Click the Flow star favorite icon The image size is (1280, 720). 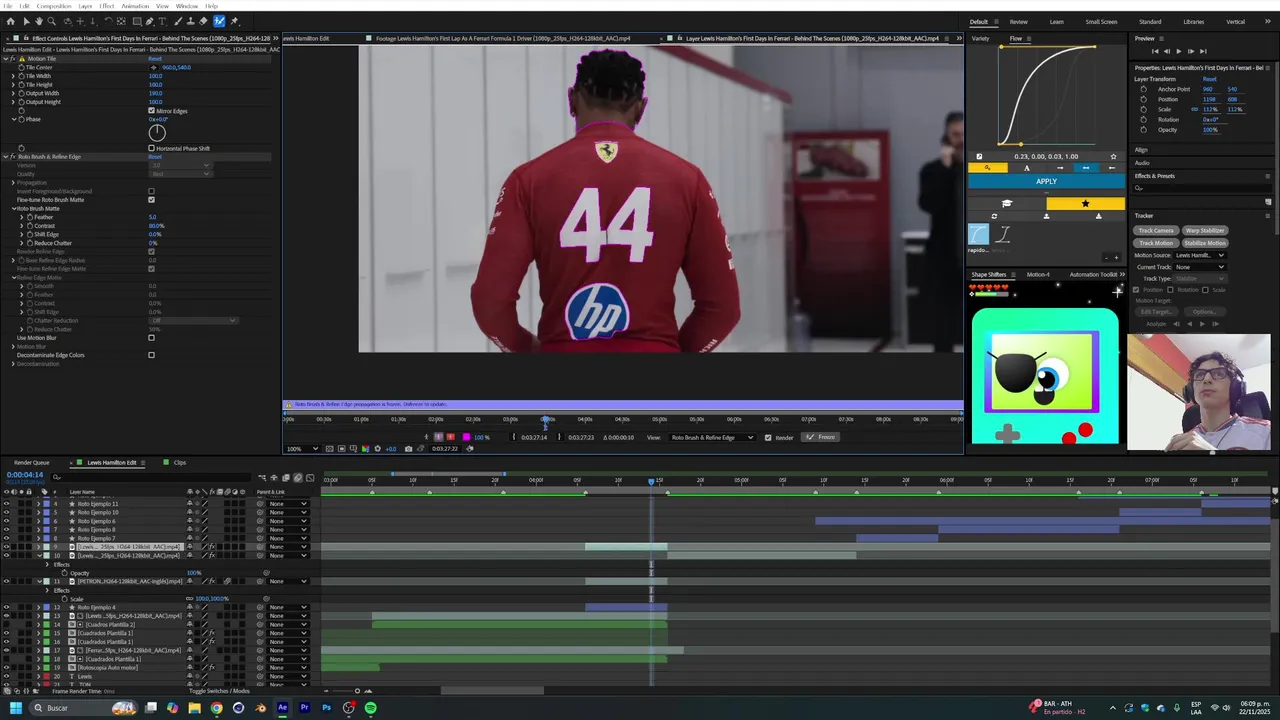click(x=1113, y=156)
